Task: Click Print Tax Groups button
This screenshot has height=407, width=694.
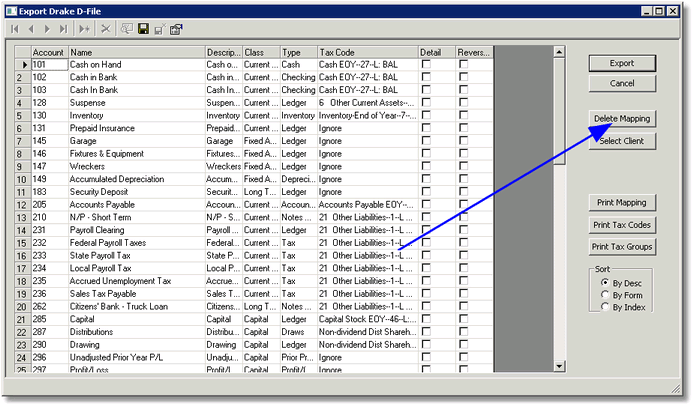Action: coord(622,247)
